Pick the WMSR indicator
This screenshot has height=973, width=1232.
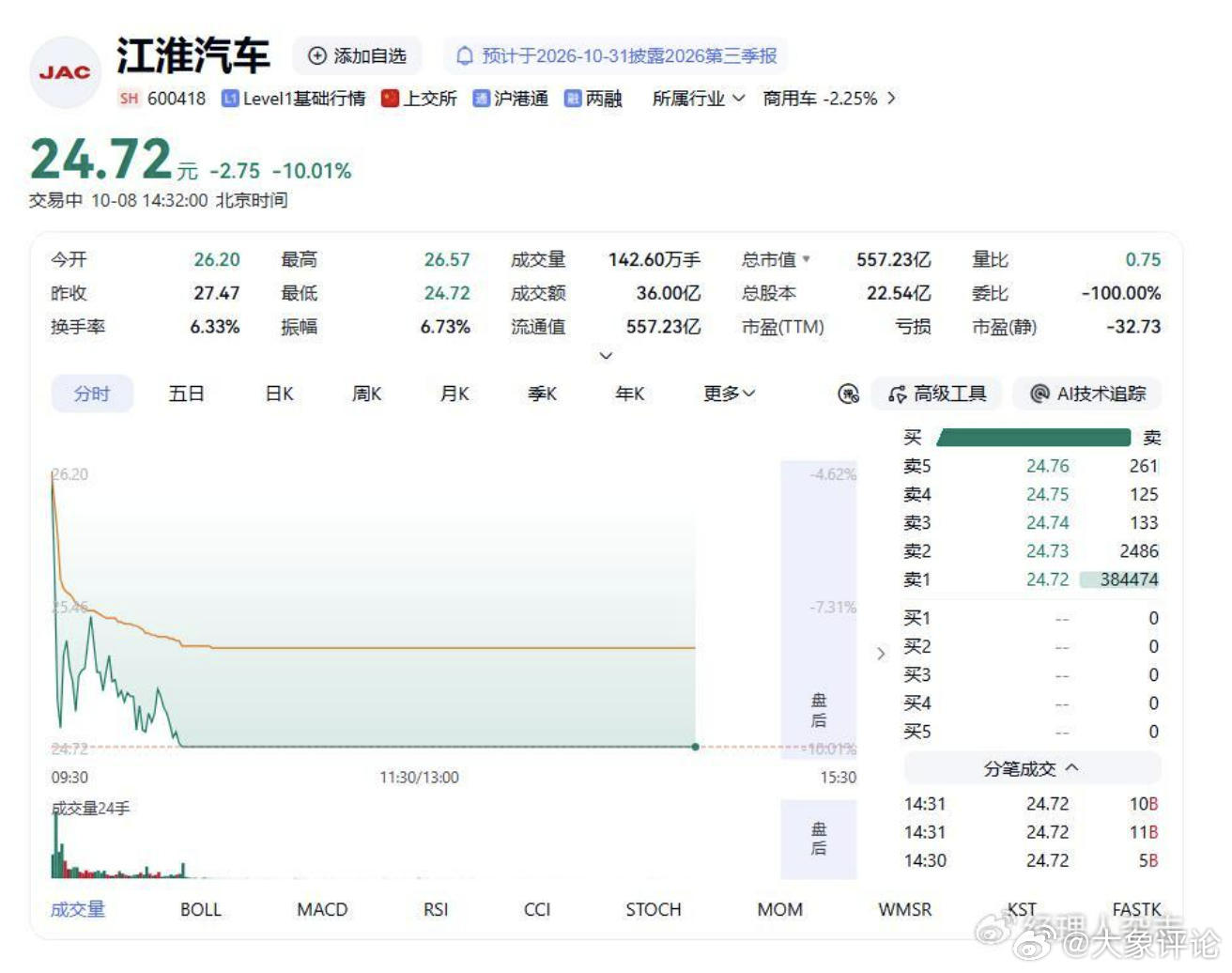(x=905, y=909)
